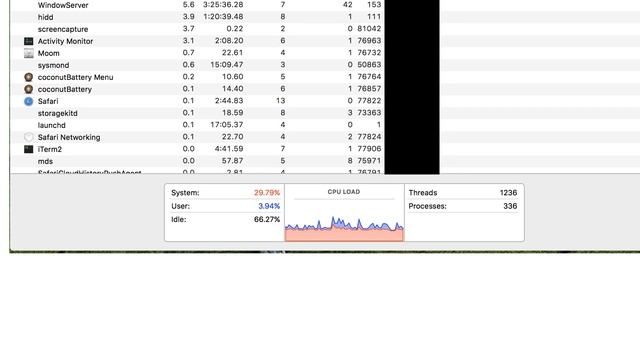Click Activity Monitor PID 76963

[369, 41]
